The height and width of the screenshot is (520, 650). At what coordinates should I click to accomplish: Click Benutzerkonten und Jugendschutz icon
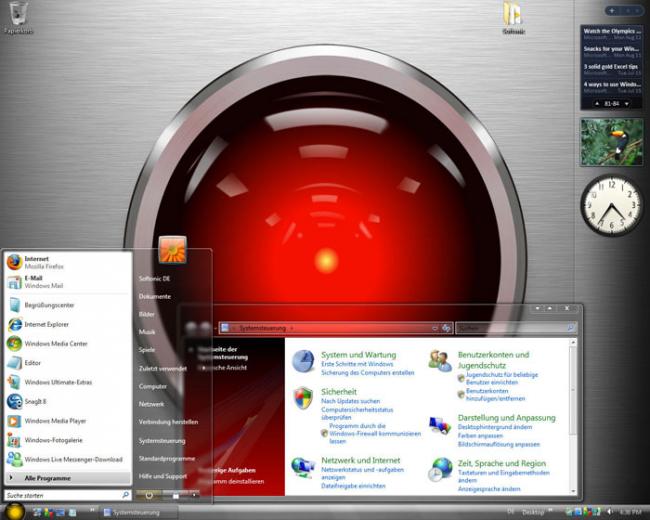[x=440, y=360]
